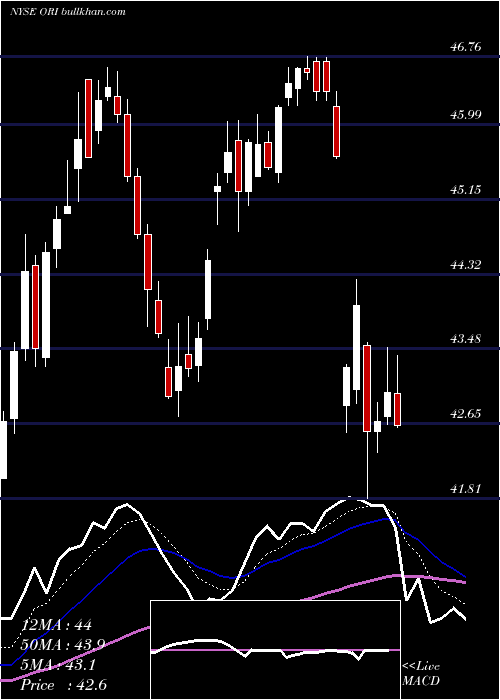Click the NYSE ORI bullkhan.com header text

[67, 11]
